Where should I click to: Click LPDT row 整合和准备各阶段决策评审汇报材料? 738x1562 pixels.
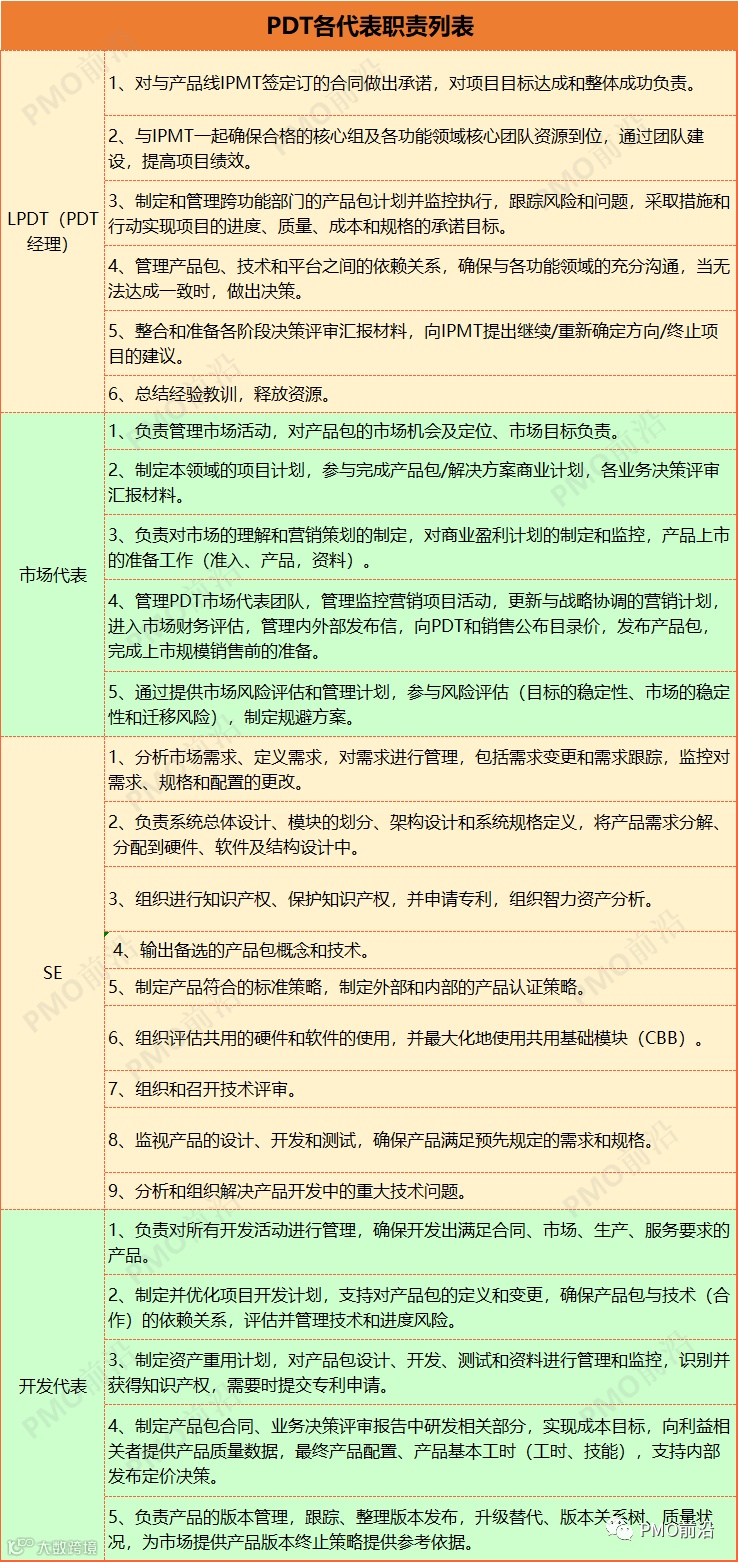click(420, 343)
